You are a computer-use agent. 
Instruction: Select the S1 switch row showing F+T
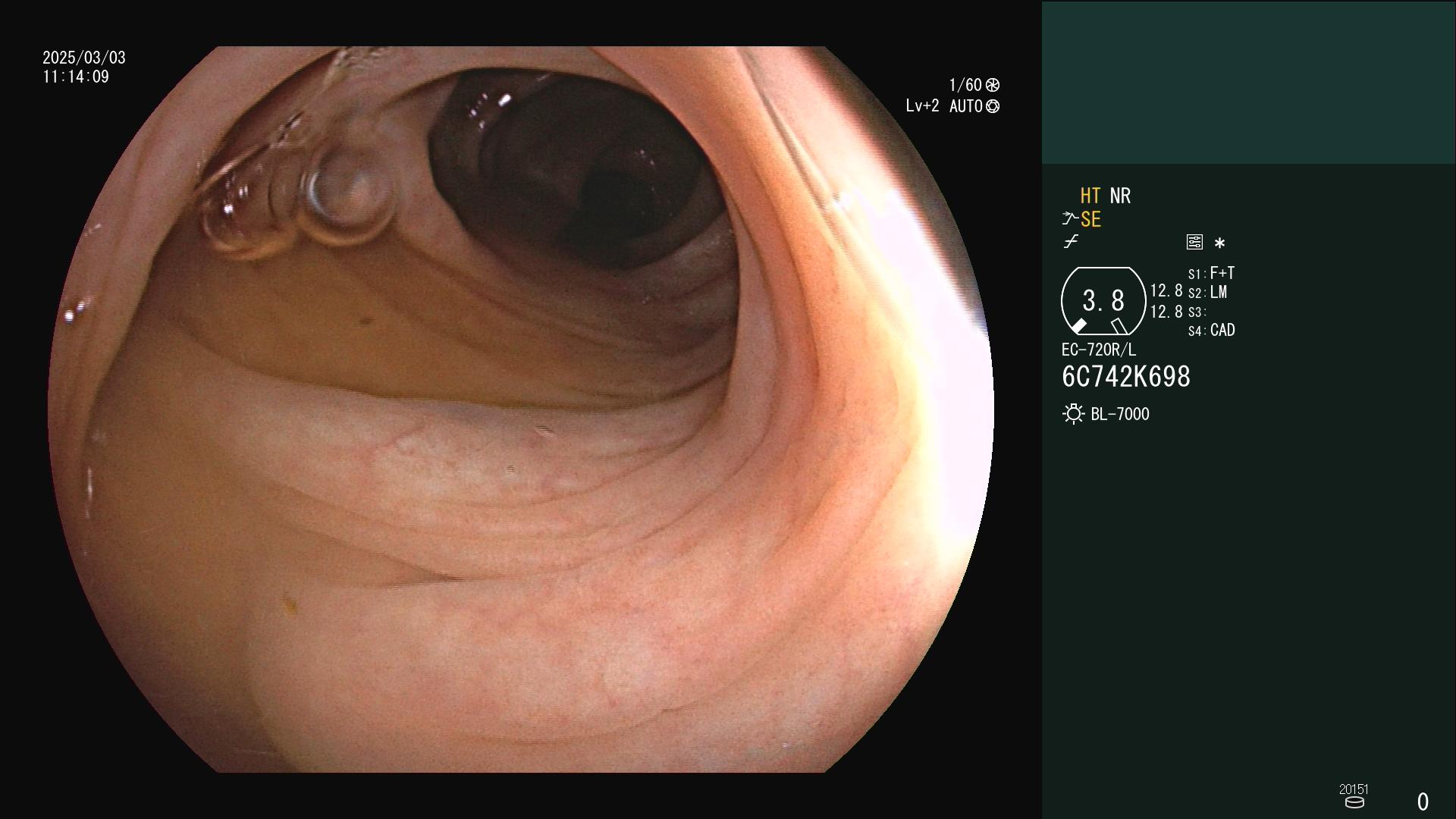pos(1211,273)
